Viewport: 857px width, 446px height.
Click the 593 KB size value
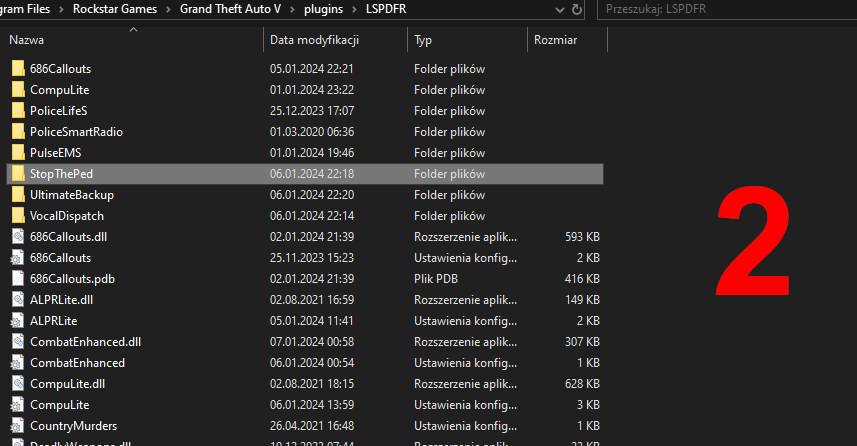click(582, 237)
